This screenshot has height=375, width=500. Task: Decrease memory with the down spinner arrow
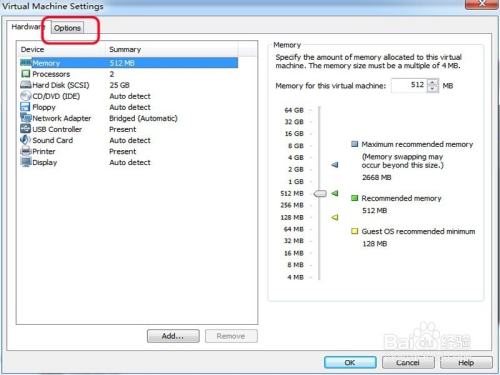pyautogui.click(x=433, y=89)
